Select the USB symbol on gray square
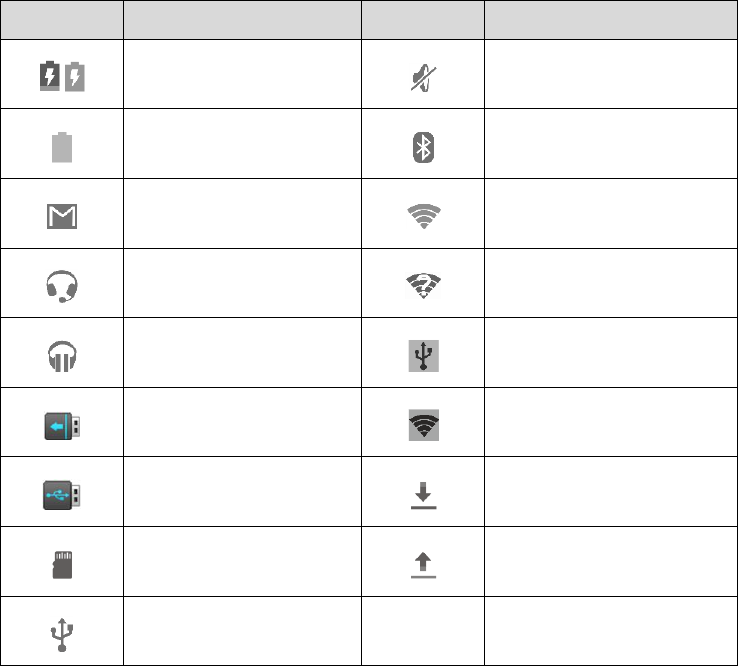Screen dimensions: 738x666 tap(422, 355)
